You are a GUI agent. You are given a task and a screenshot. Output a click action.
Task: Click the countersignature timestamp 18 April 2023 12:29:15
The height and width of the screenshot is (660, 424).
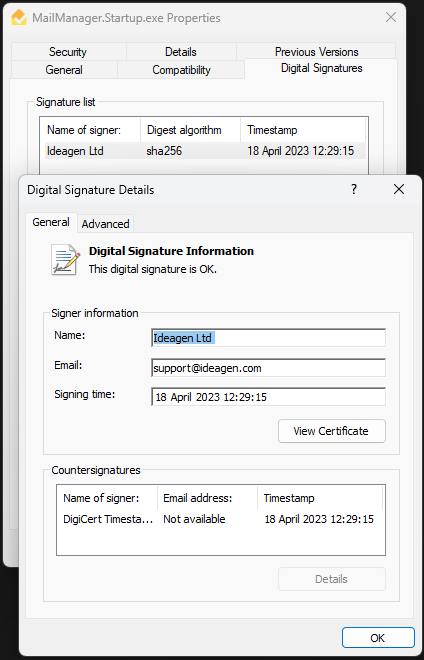click(319, 519)
